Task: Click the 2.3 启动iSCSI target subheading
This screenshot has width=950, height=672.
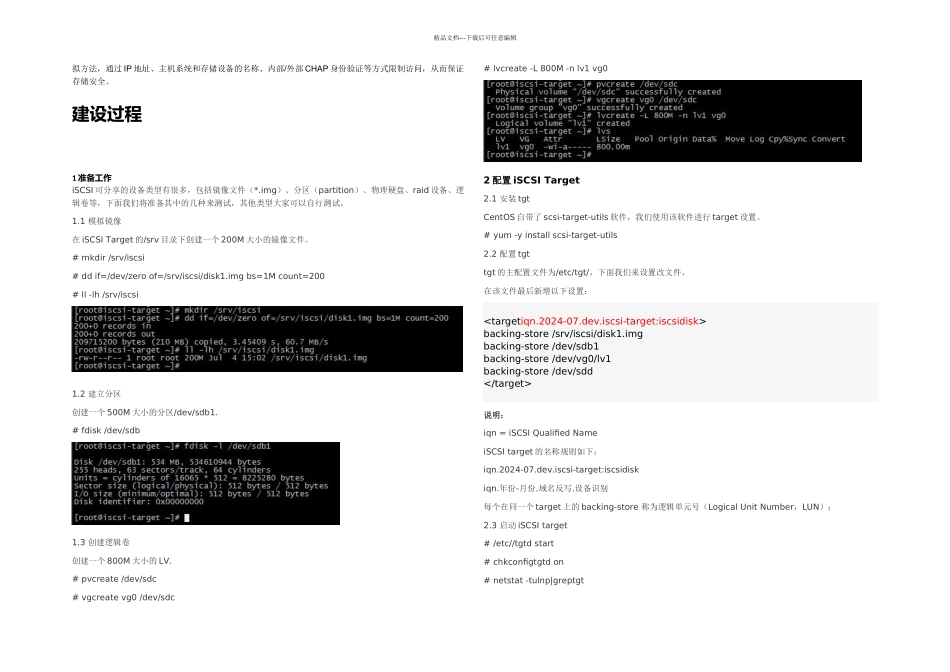Action: [525, 525]
